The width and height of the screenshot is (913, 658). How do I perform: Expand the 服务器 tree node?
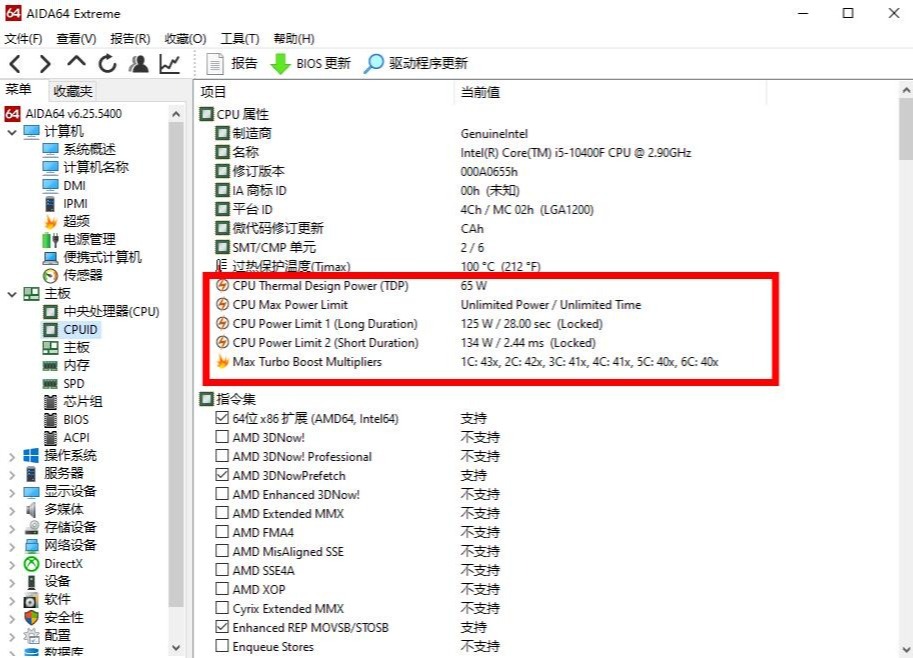(12, 475)
